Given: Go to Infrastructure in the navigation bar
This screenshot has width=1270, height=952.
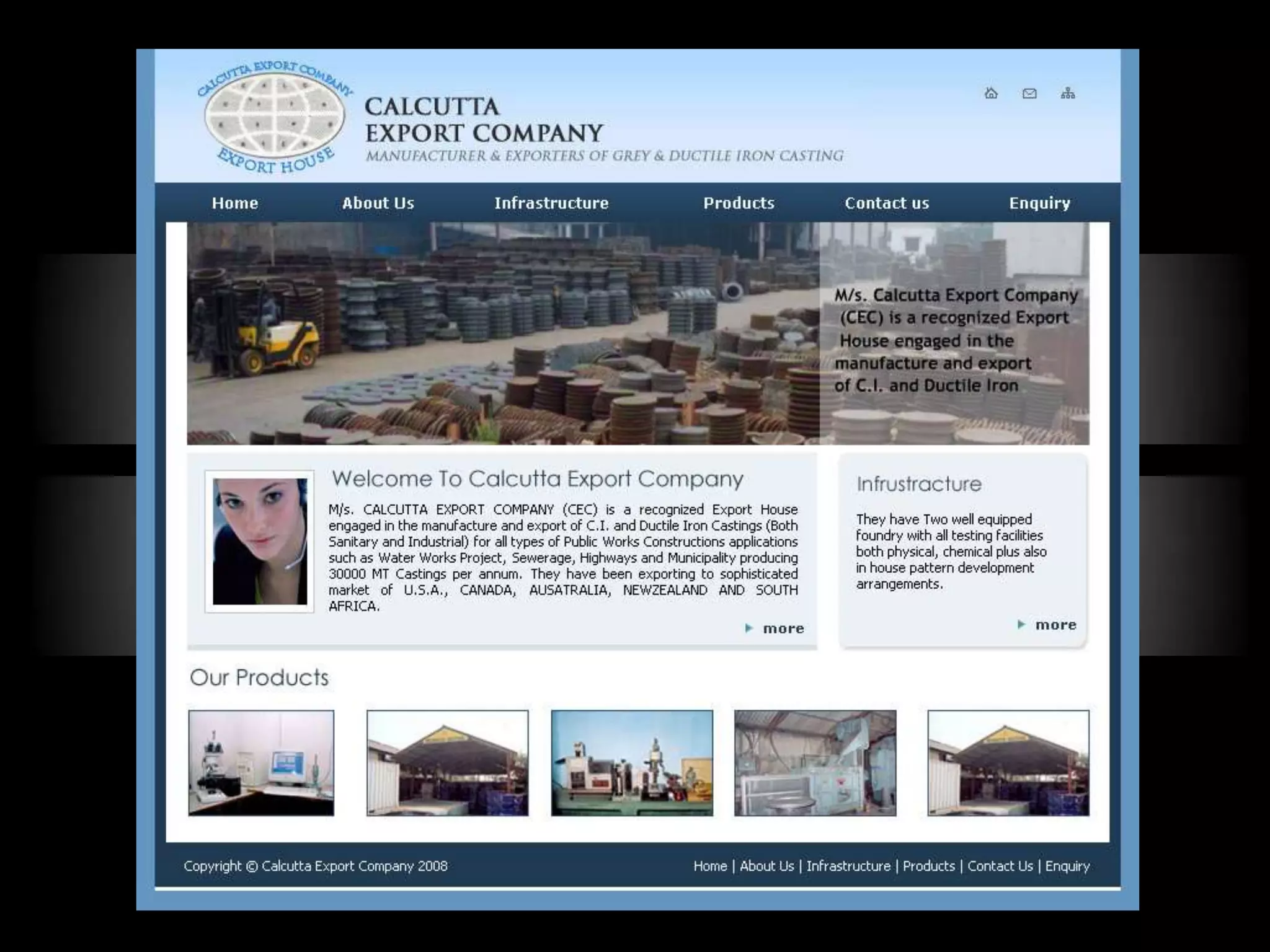Looking at the screenshot, I should [551, 203].
